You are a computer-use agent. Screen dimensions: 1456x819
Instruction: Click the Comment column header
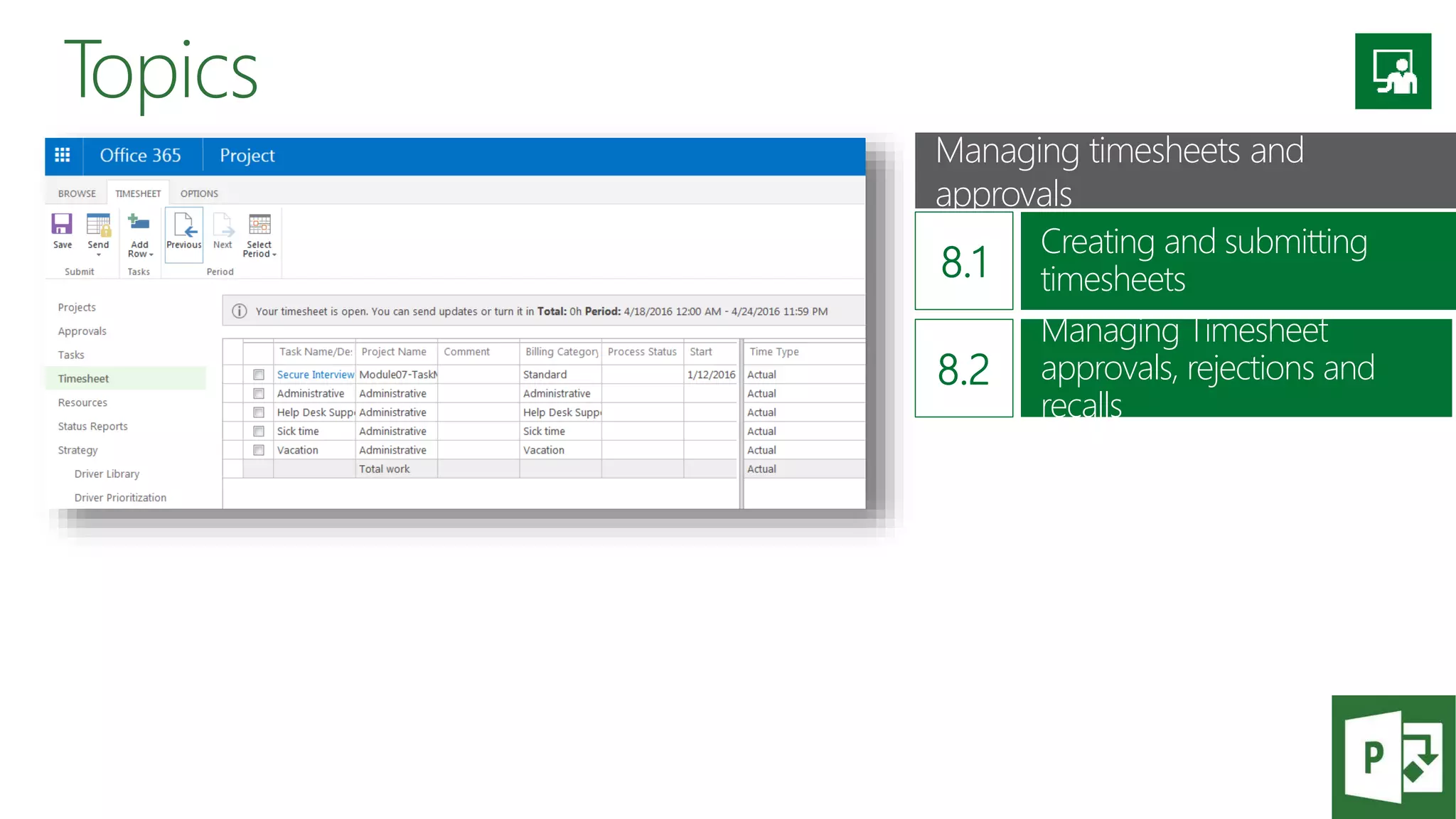478,352
